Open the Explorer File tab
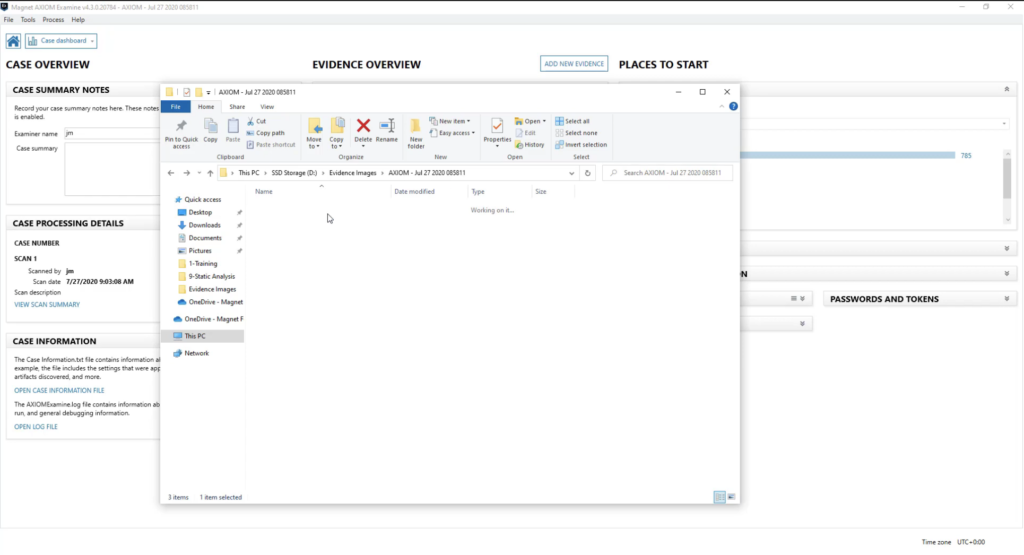This screenshot has height=555, width=1024. tap(176, 107)
